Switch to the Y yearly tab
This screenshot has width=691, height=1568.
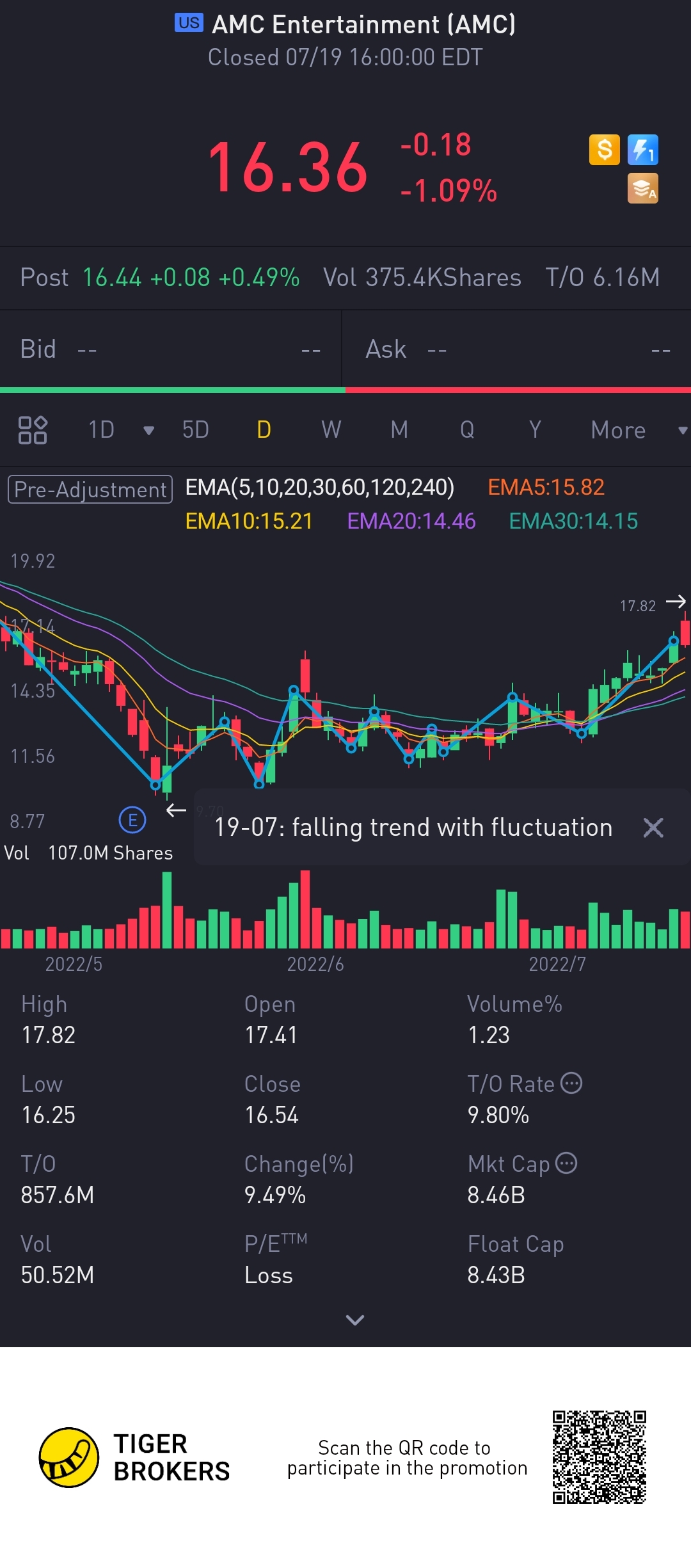point(535,430)
